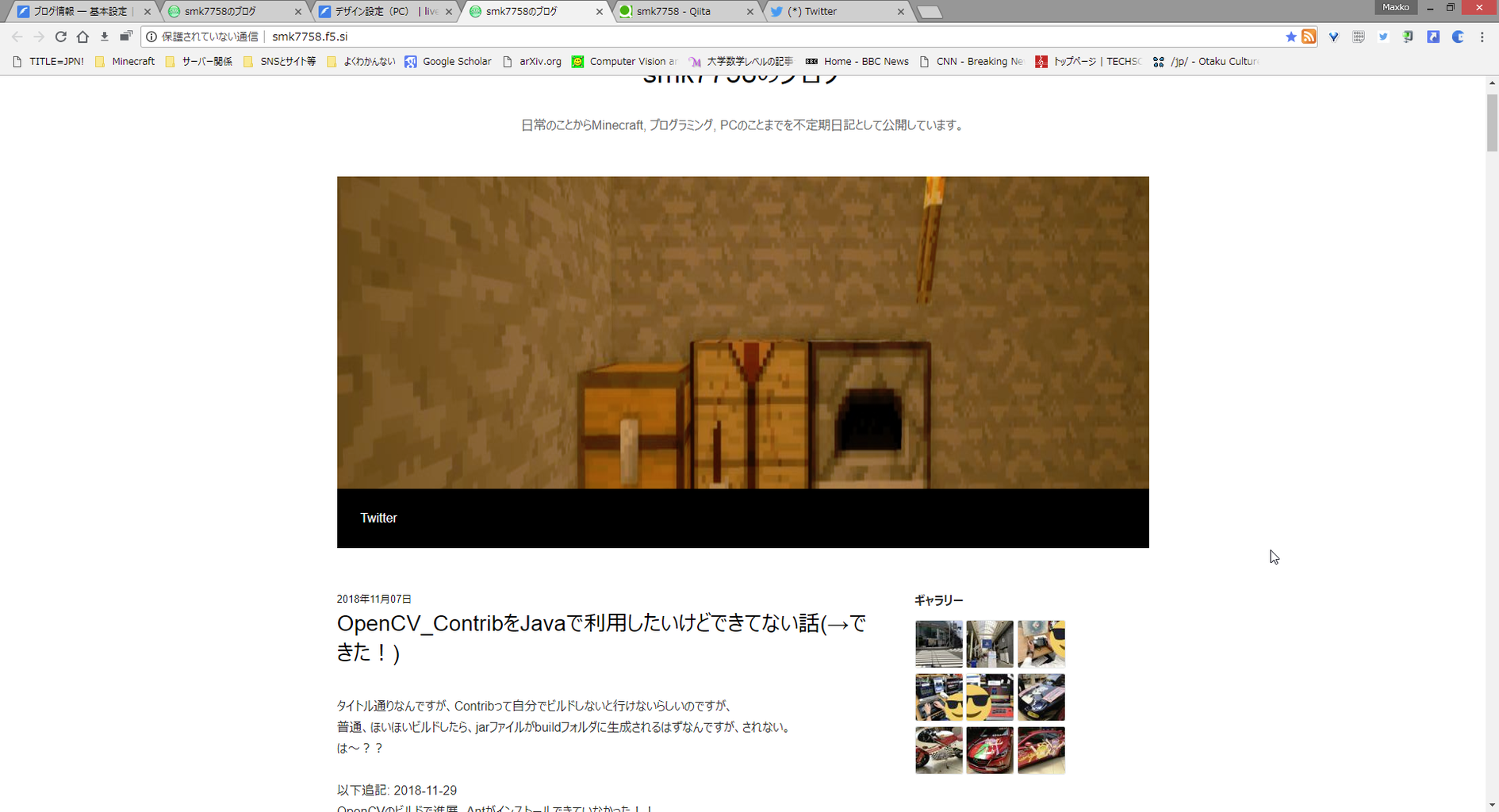Go to the browser home page
This screenshot has width=1499, height=812.
[82, 36]
